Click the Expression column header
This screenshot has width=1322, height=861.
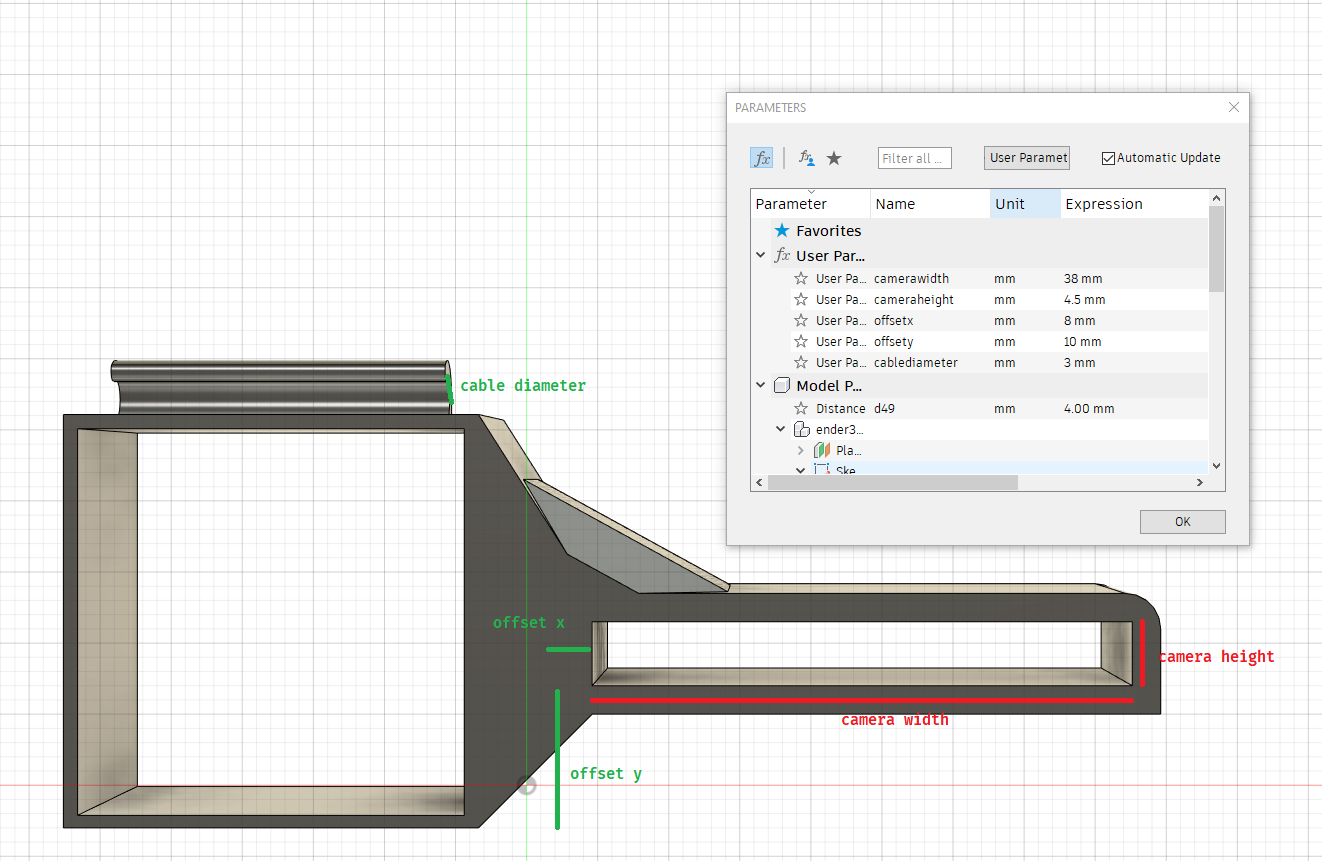(x=1134, y=204)
